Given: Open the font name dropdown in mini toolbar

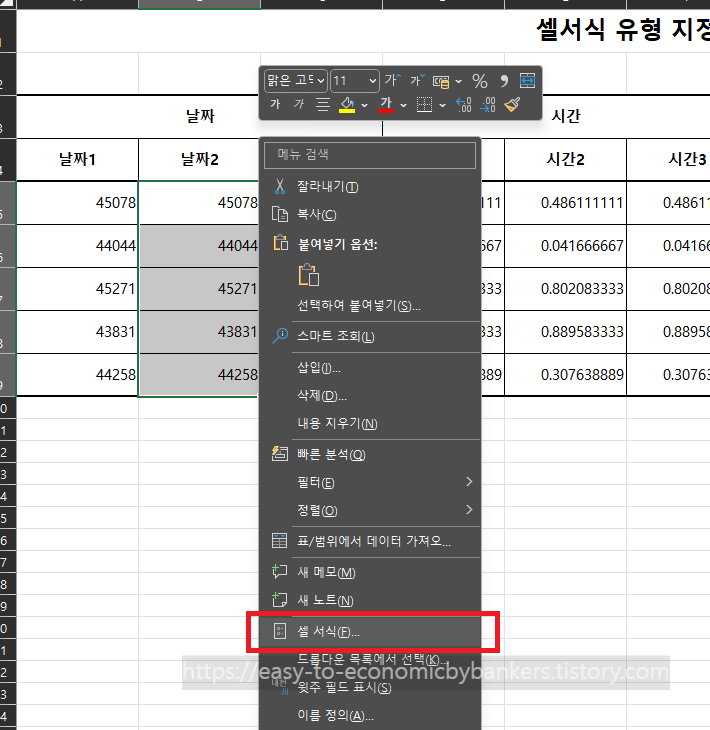Looking at the screenshot, I should 320,81.
